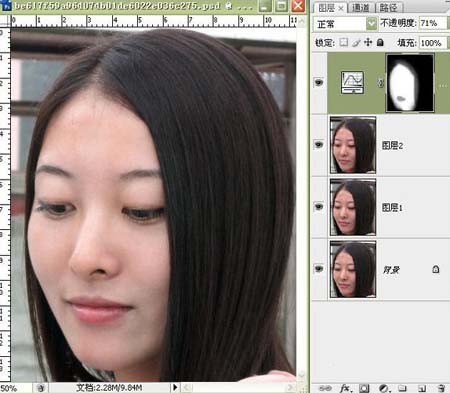Close the 图层 tab with its x
Image resolution: width=450 pixels, height=393 pixels.
click(341, 9)
